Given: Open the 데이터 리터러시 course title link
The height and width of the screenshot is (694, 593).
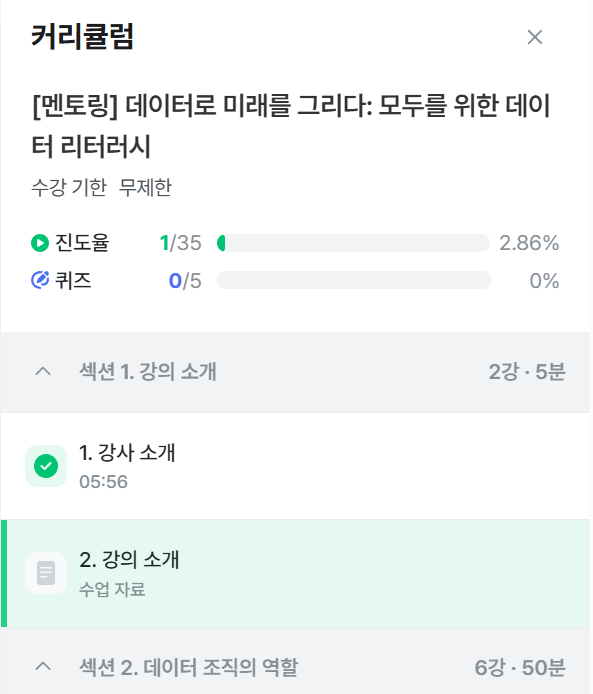Looking at the screenshot, I should point(290,126).
